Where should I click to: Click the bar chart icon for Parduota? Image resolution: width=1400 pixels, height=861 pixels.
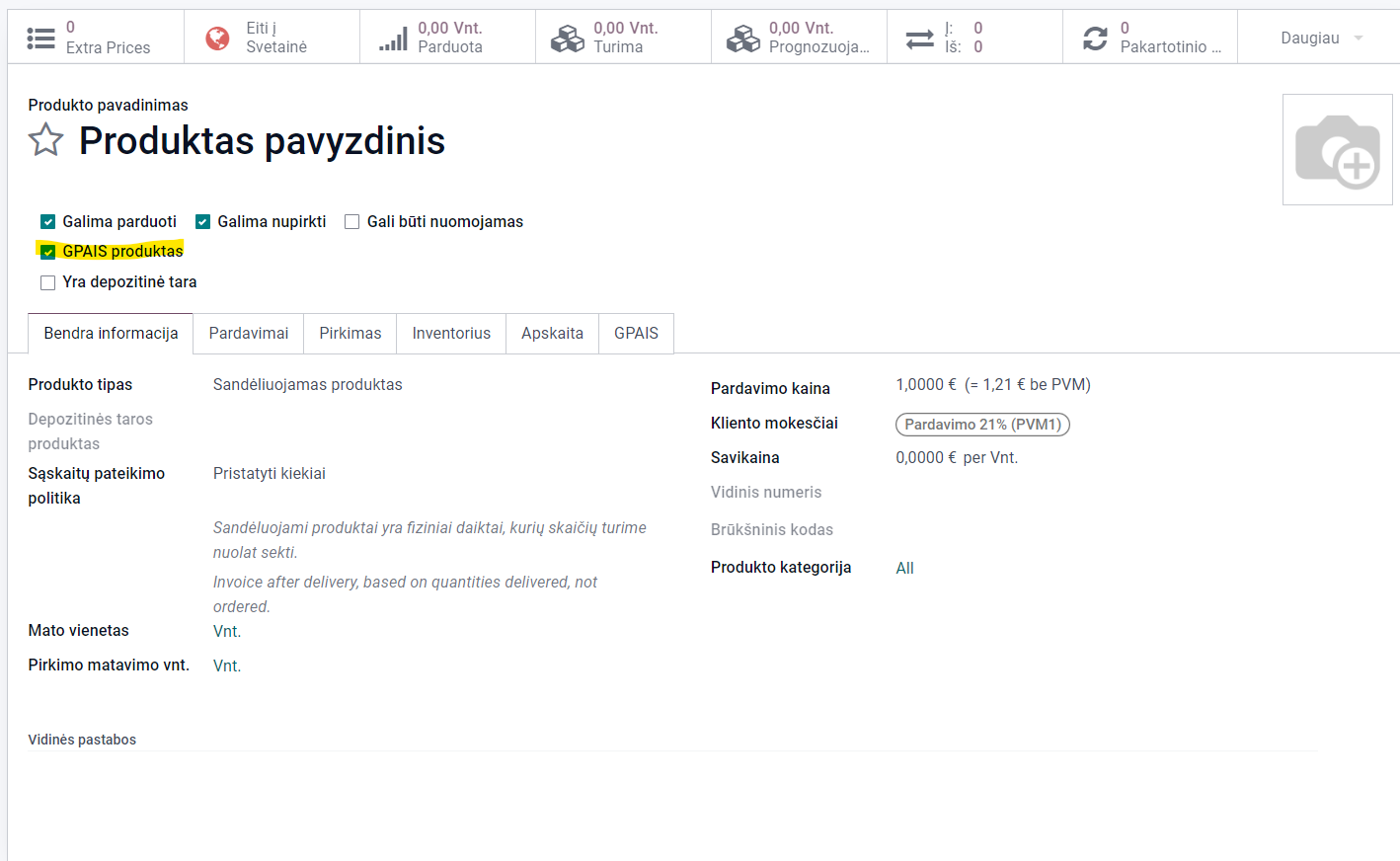click(393, 38)
